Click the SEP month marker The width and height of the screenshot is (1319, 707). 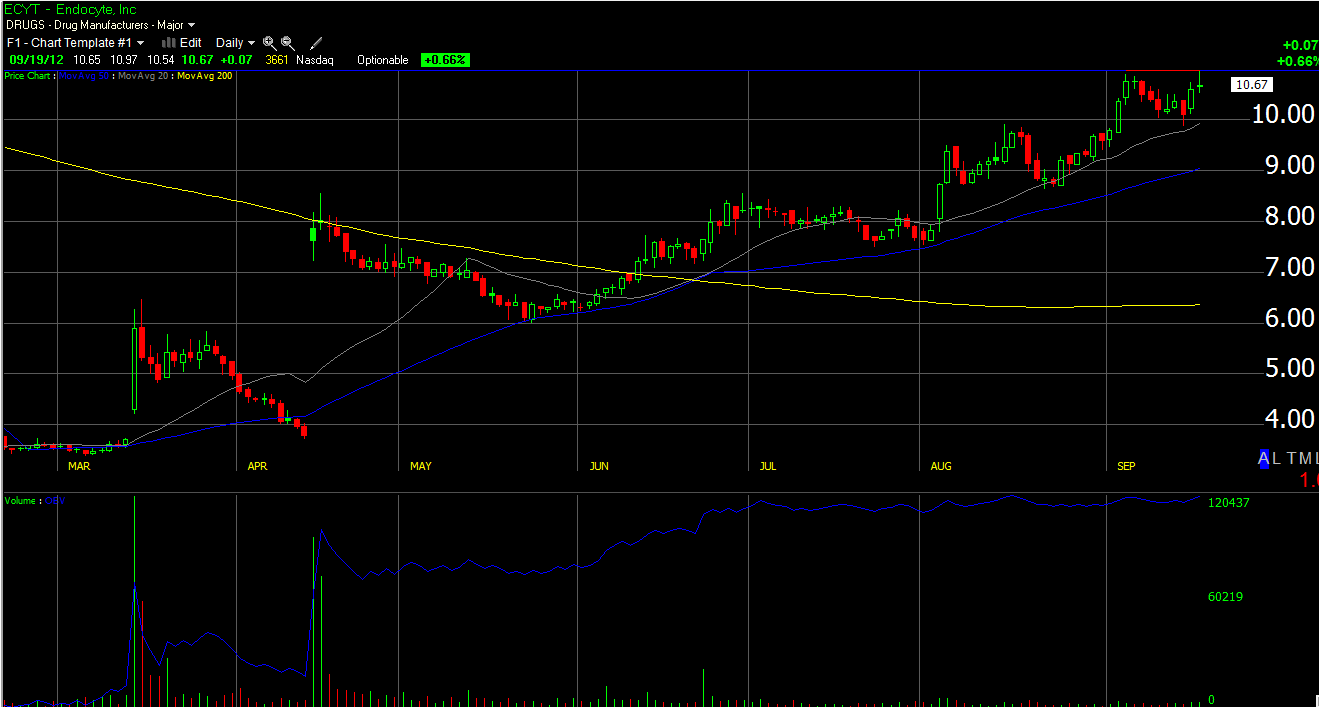pyautogui.click(x=1127, y=466)
